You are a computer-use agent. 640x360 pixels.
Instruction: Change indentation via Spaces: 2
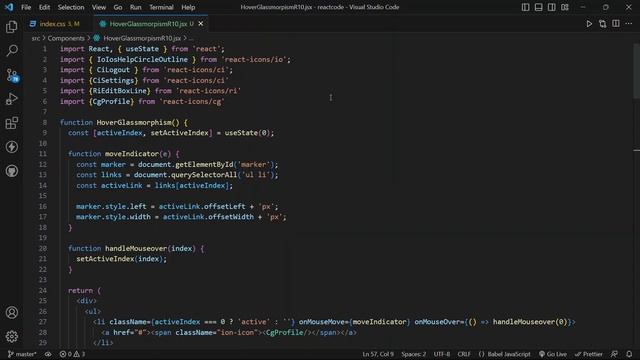click(413, 354)
